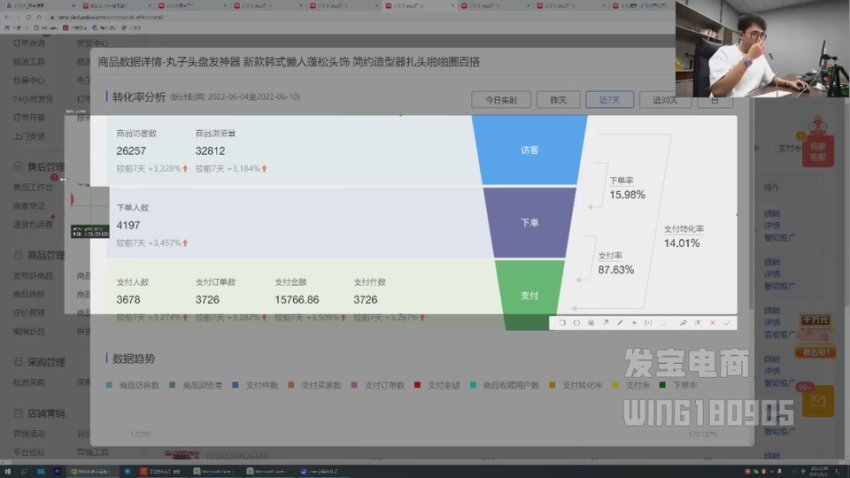Open the orange mail icon at right

coord(817,402)
